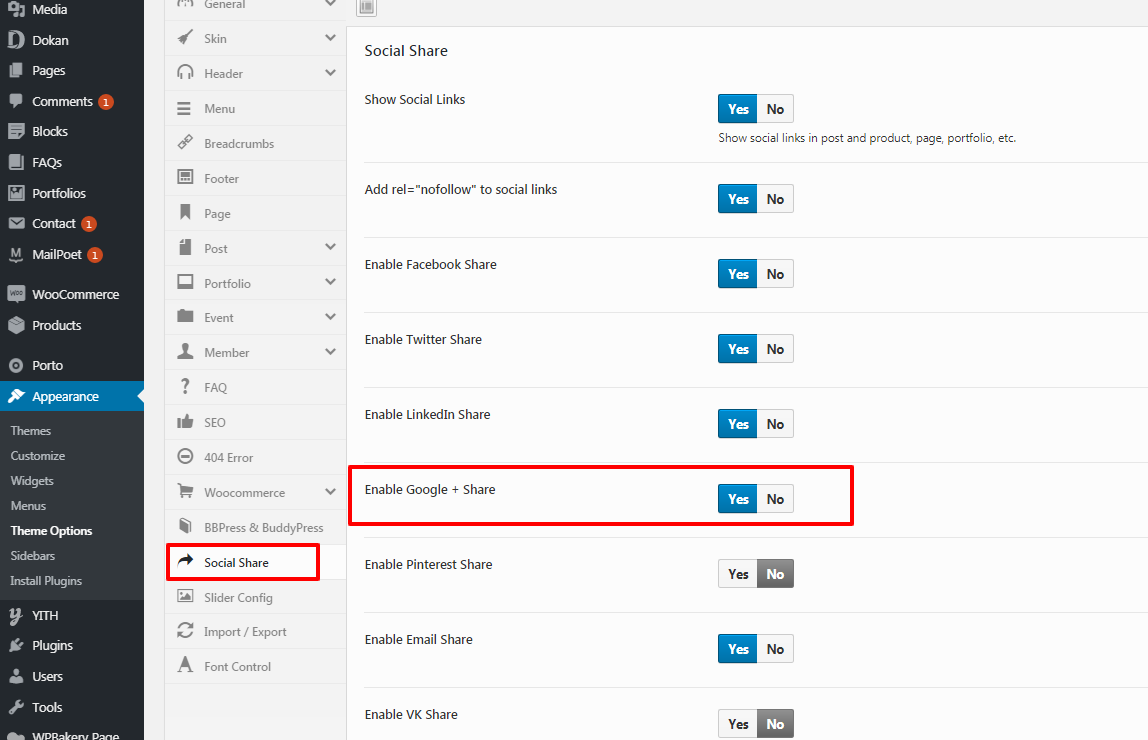The height and width of the screenshot is (740, 1148).
Task: Click the Font Control letter A icon
Action: coord(185,665)
